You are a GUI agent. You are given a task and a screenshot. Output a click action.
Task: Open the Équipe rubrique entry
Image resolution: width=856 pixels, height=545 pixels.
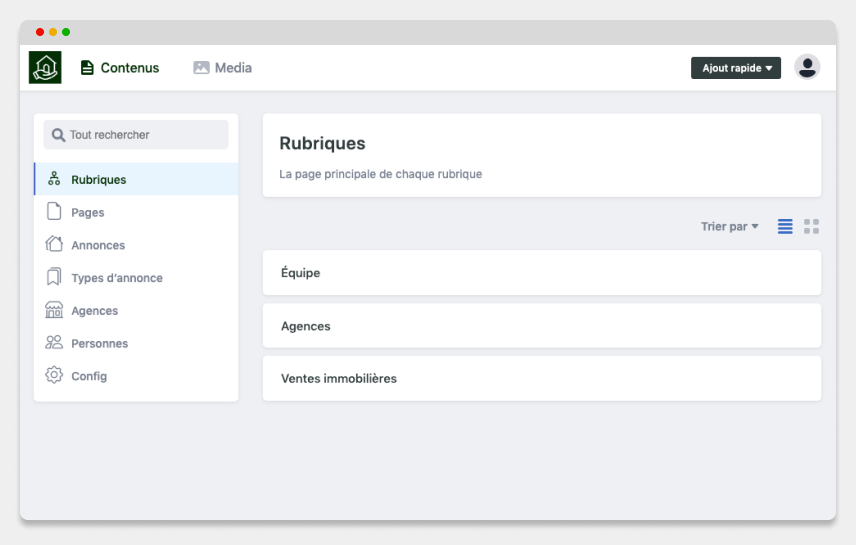click(x=542, y=272)
